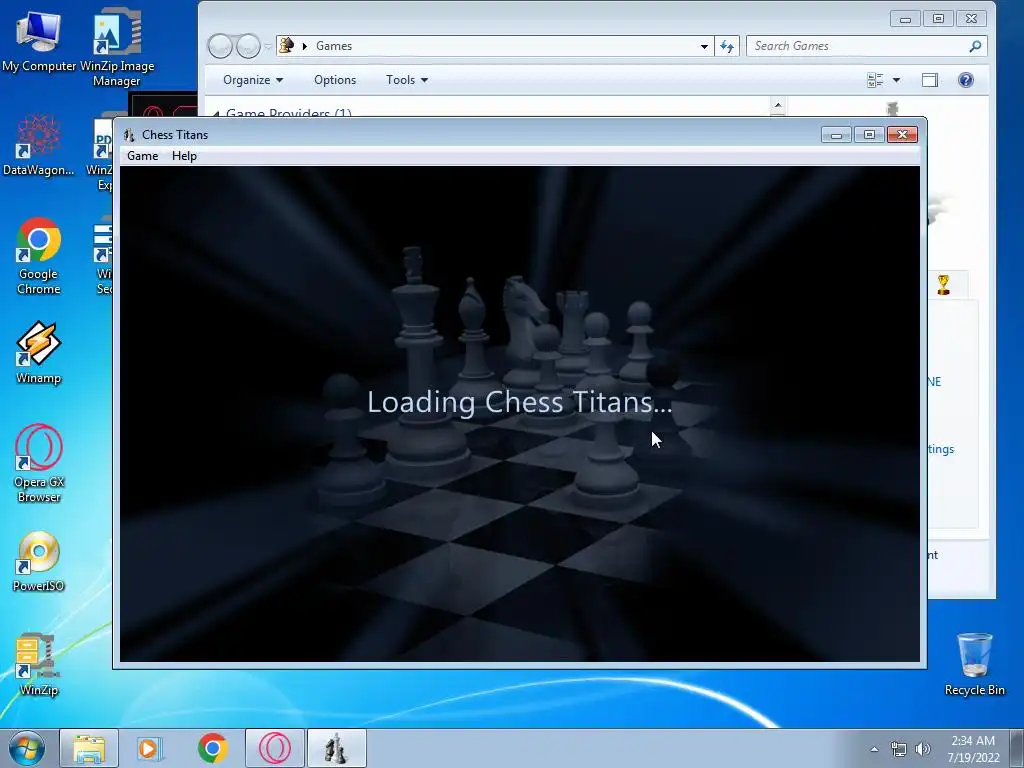This screenshot has width=1024, height=768.
Task: Click the scroll up arrow in Games list
Action: point(777,105)
